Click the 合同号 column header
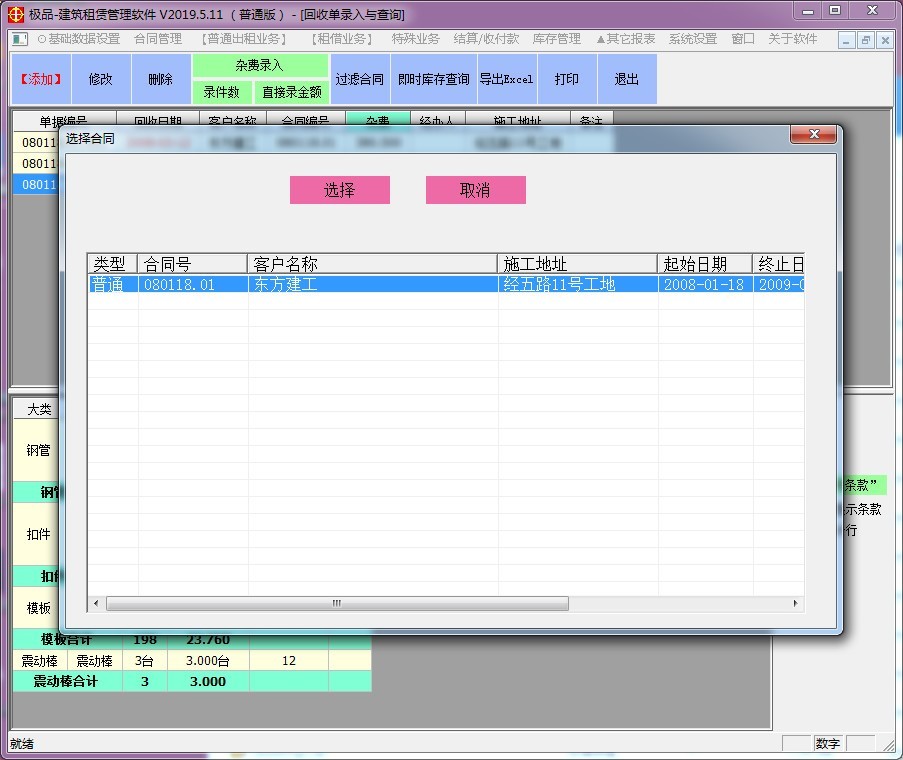This screenshot has width=903, height=760. (x=192, y=264)
